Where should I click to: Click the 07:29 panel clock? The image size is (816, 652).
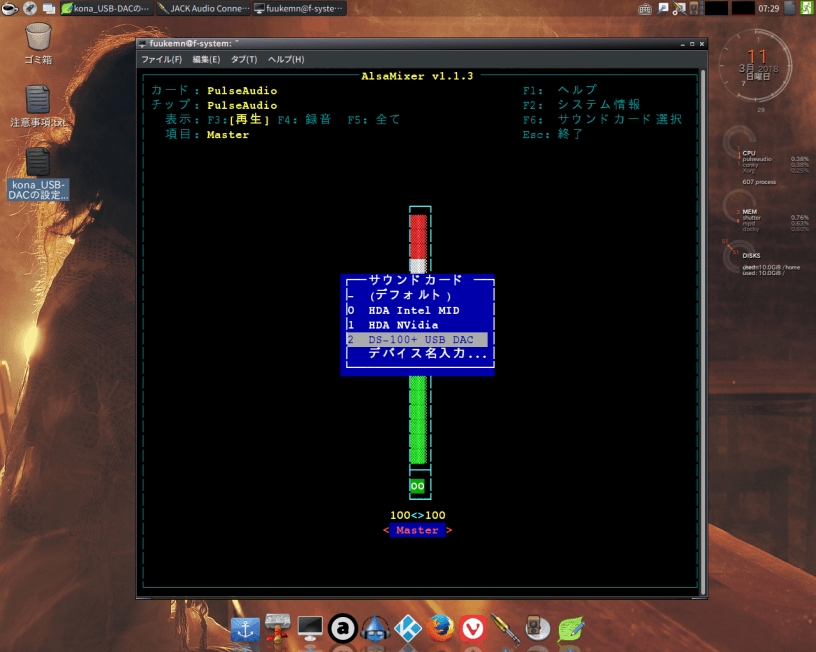click(x=769, y=8)
